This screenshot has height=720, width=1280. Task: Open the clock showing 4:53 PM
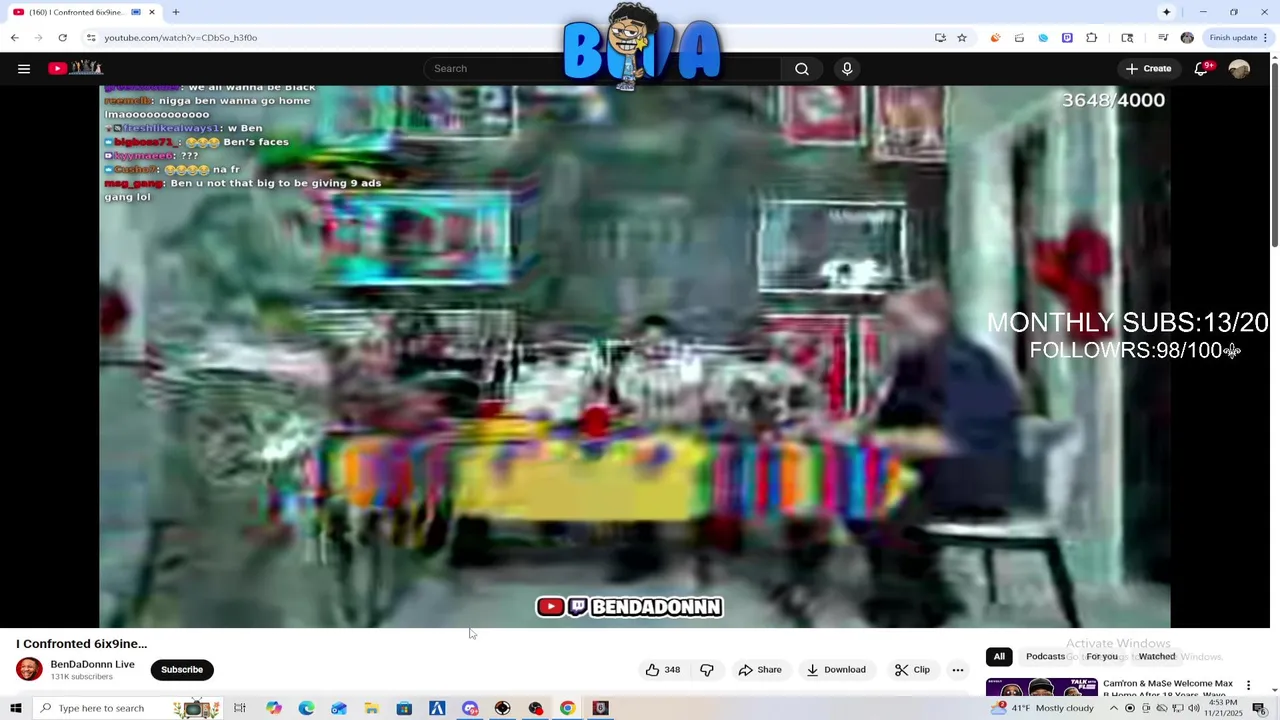1225,708
